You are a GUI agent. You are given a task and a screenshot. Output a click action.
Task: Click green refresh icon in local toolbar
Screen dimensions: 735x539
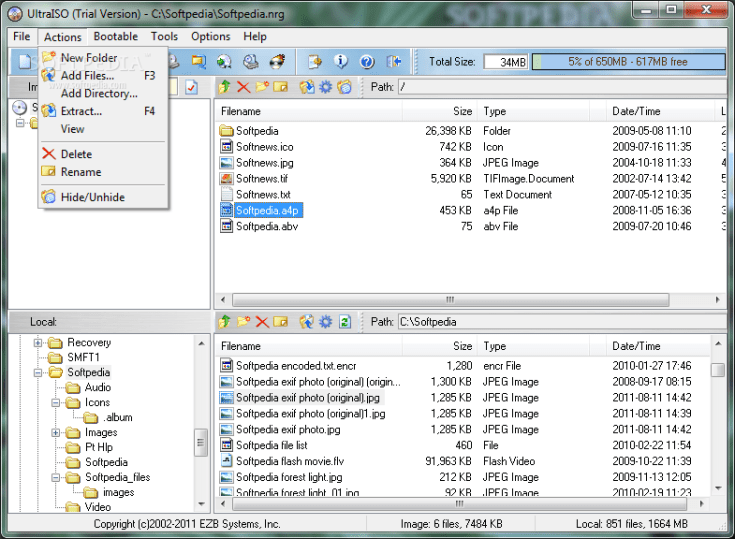tap(345, 322)
